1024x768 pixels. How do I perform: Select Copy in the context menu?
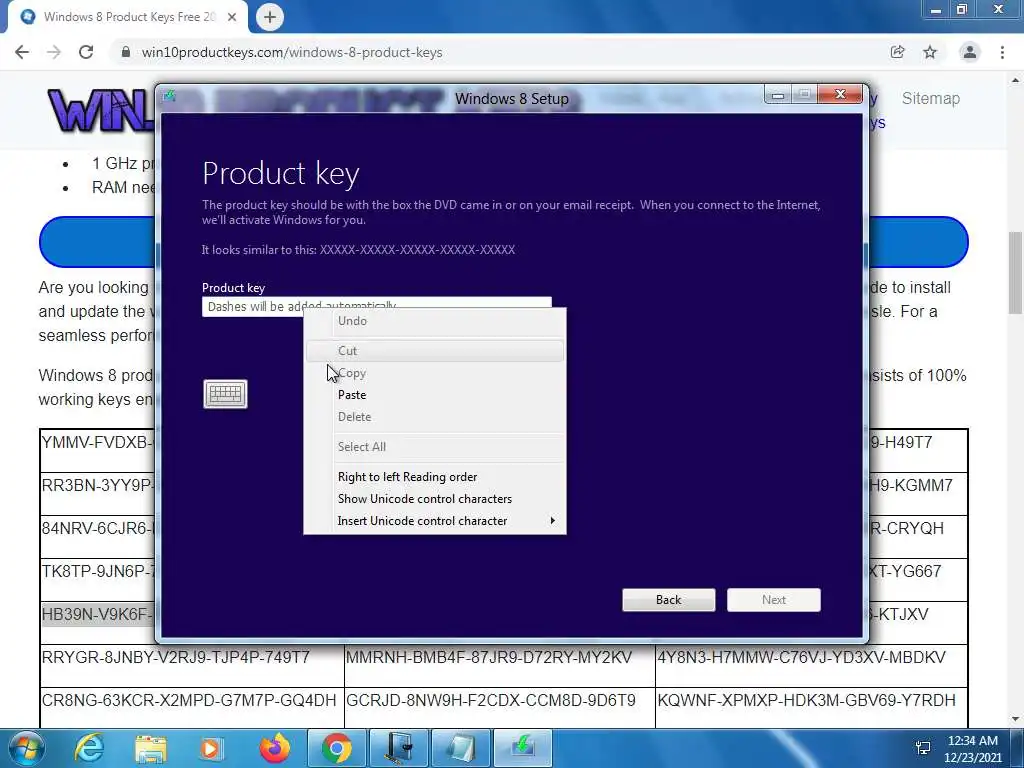(435, 373)
